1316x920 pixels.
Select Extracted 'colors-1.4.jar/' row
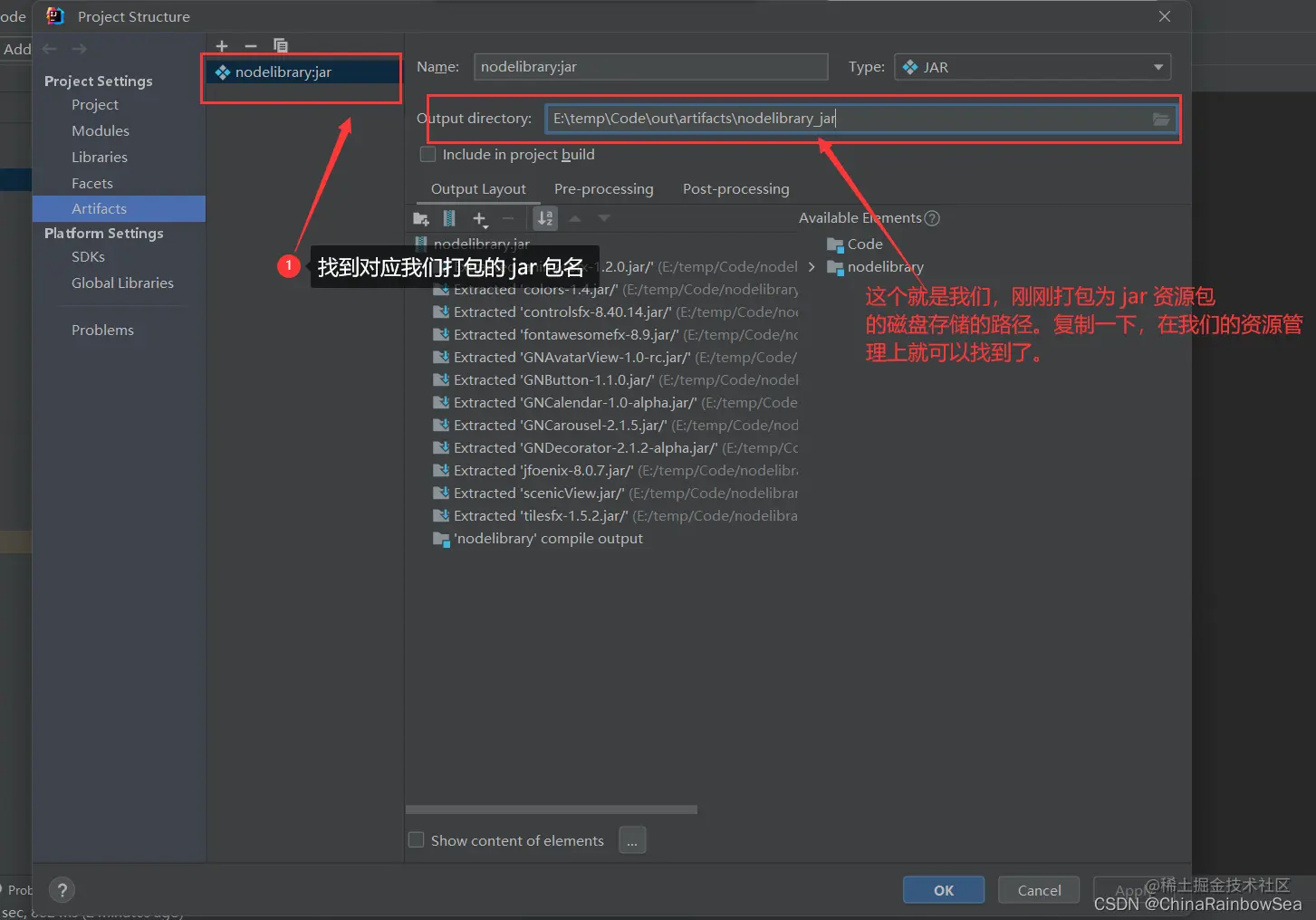pos(616,290)
